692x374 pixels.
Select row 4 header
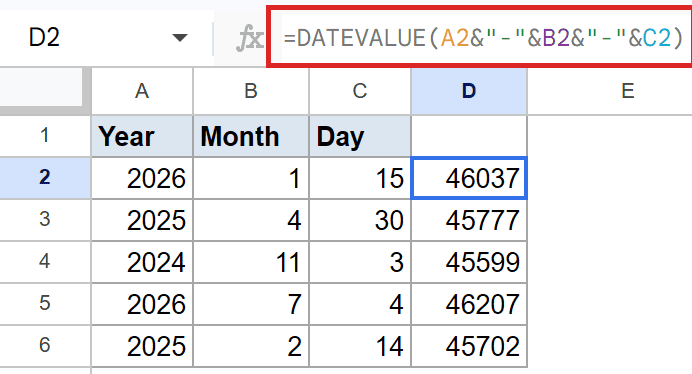pyautogui.click(x=45, y=261)
